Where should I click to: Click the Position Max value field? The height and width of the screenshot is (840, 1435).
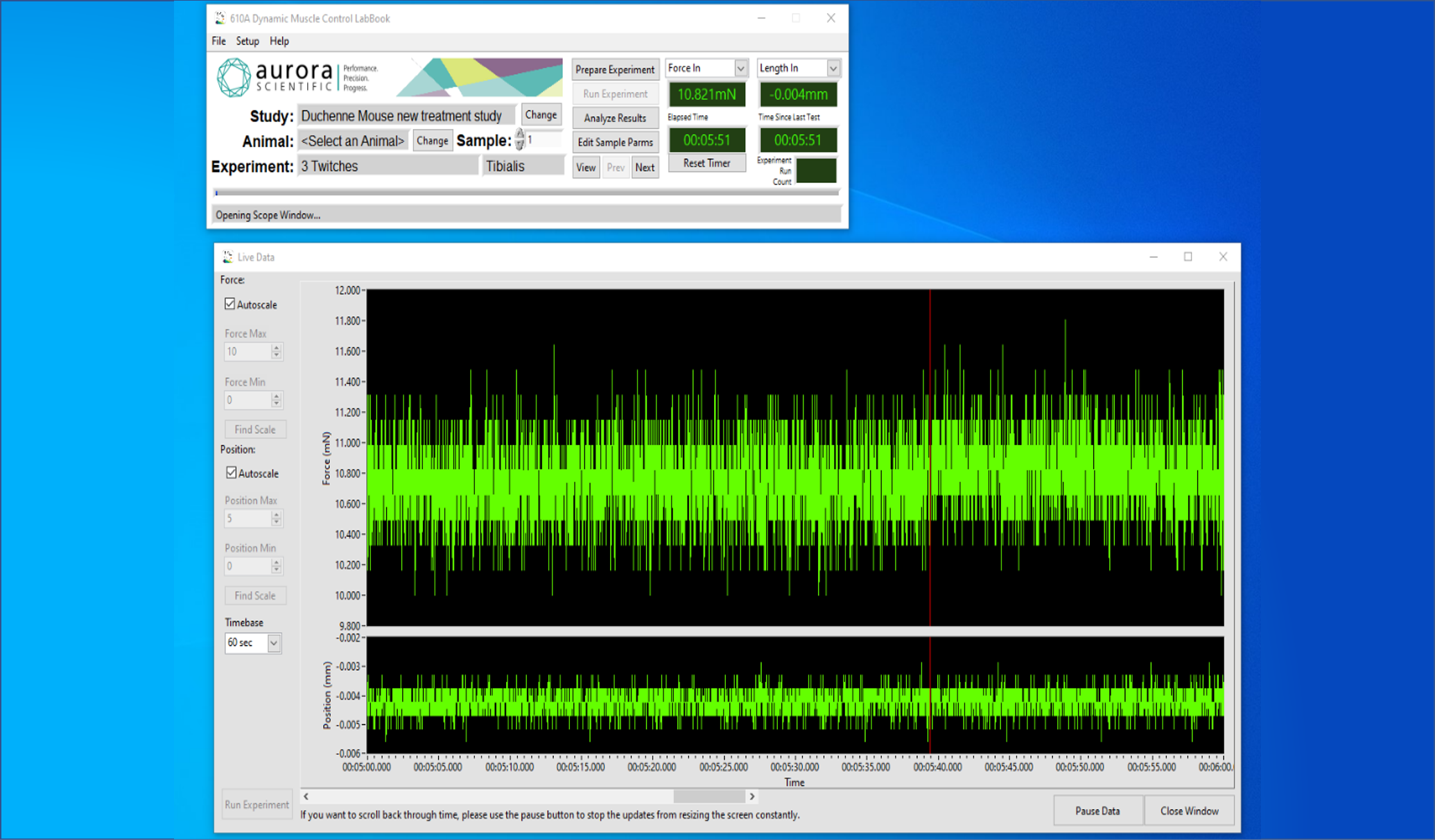click(x=247, y=518)
